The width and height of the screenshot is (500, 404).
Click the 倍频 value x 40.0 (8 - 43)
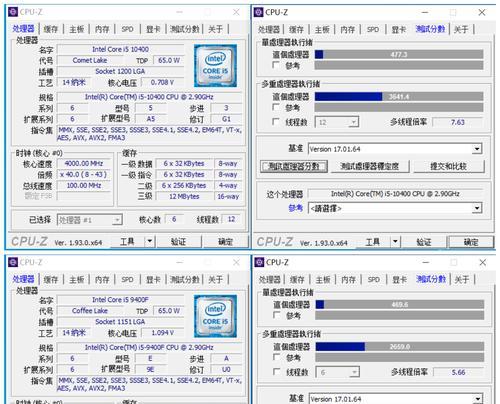pyautogui.click(x=84, y=174)
